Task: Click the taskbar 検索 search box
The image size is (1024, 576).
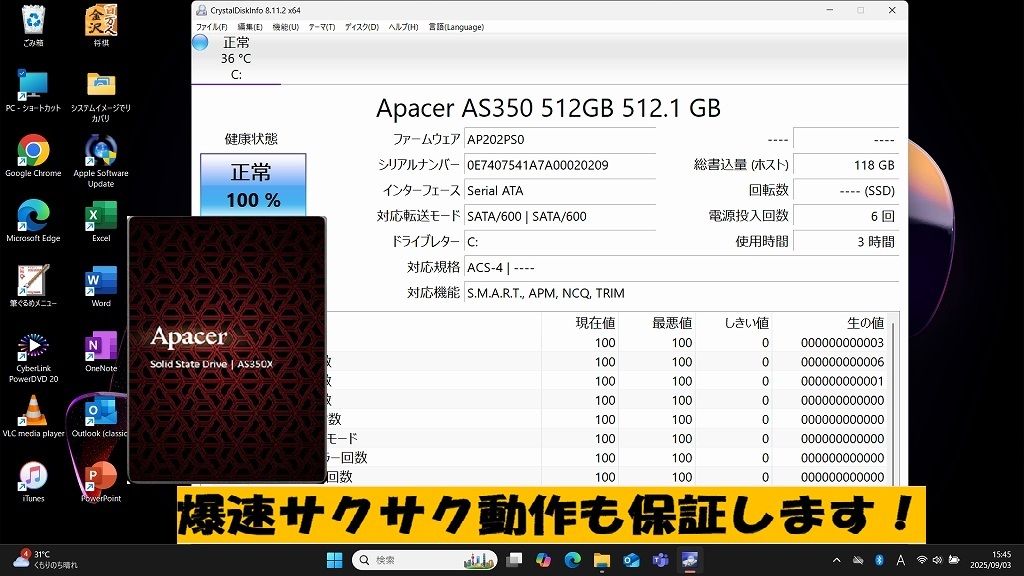Action: coord(424,560)
